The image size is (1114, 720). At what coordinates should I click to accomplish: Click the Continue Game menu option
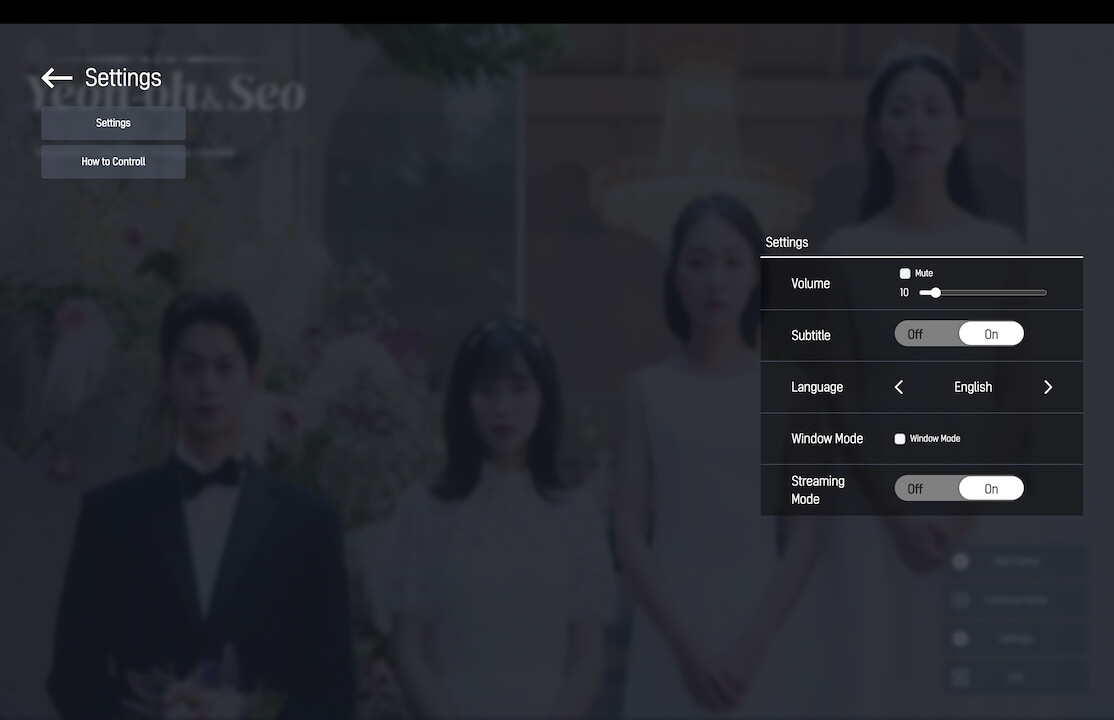pos(1015,599)
